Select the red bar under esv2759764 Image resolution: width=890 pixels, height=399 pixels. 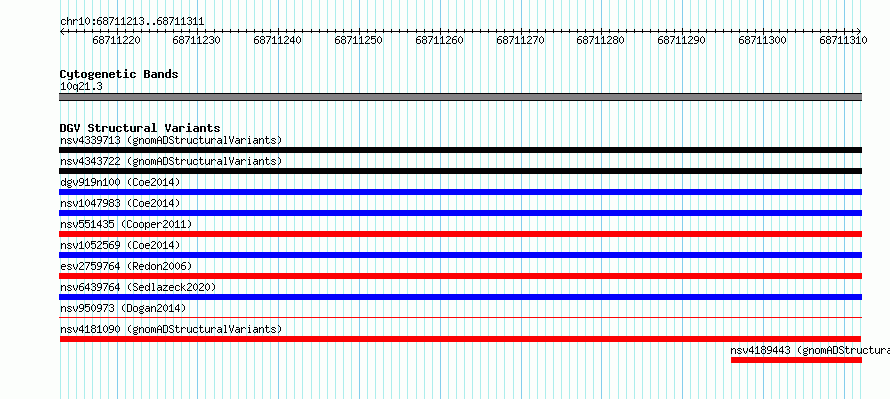[461, 276]
